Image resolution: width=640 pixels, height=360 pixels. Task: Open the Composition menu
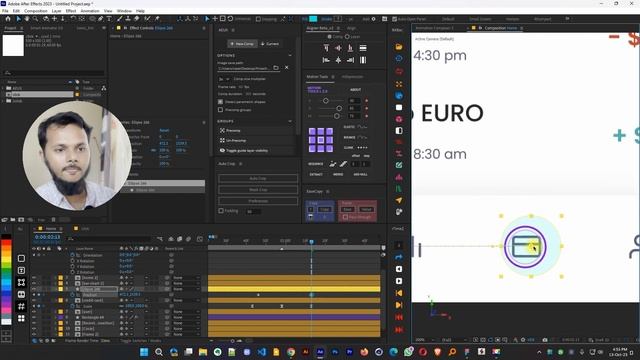click(x=36, y=11)
